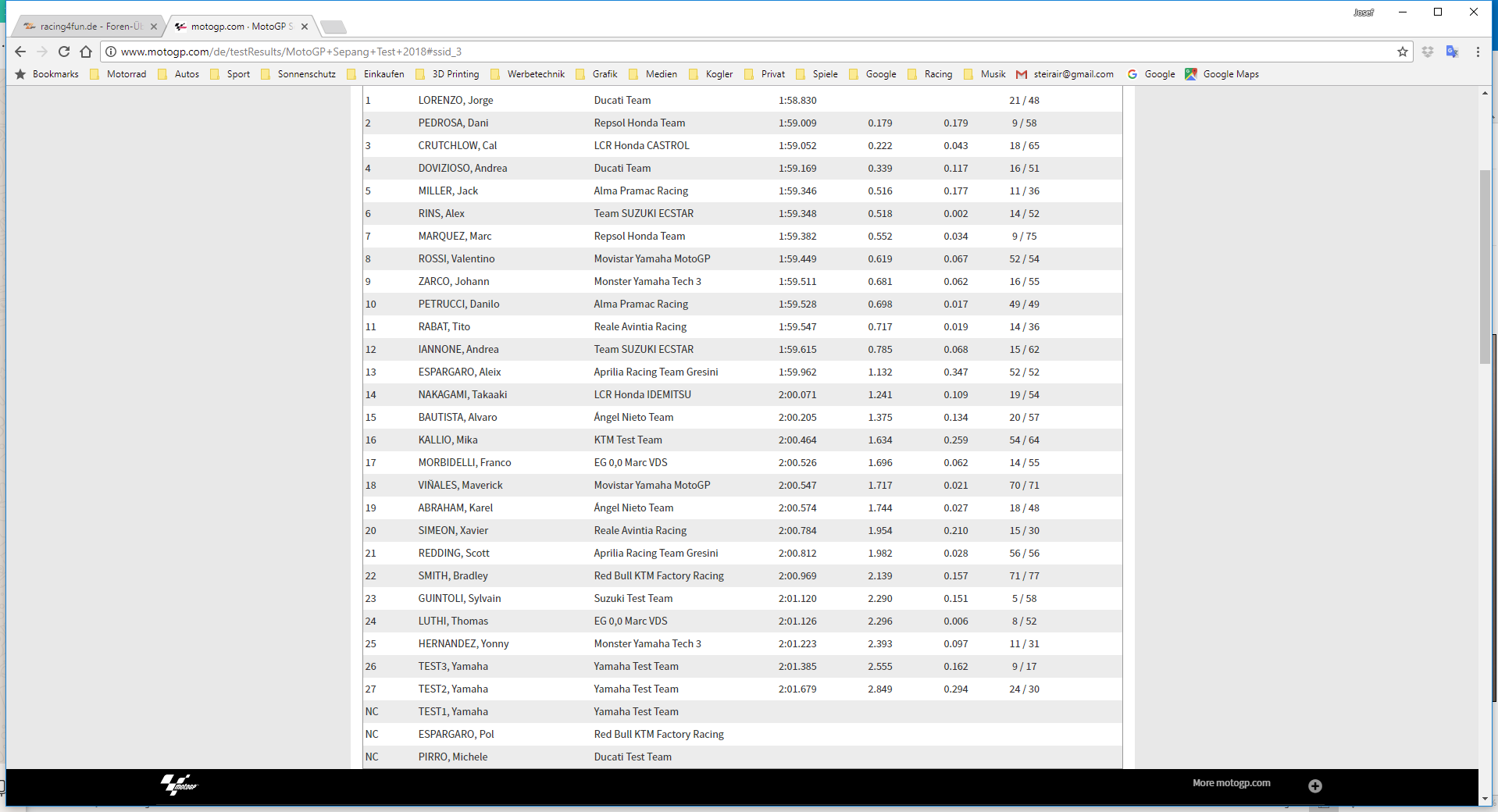Click the browser back arrow
The image size is (1498, 812).
click(x=20, y=52)
